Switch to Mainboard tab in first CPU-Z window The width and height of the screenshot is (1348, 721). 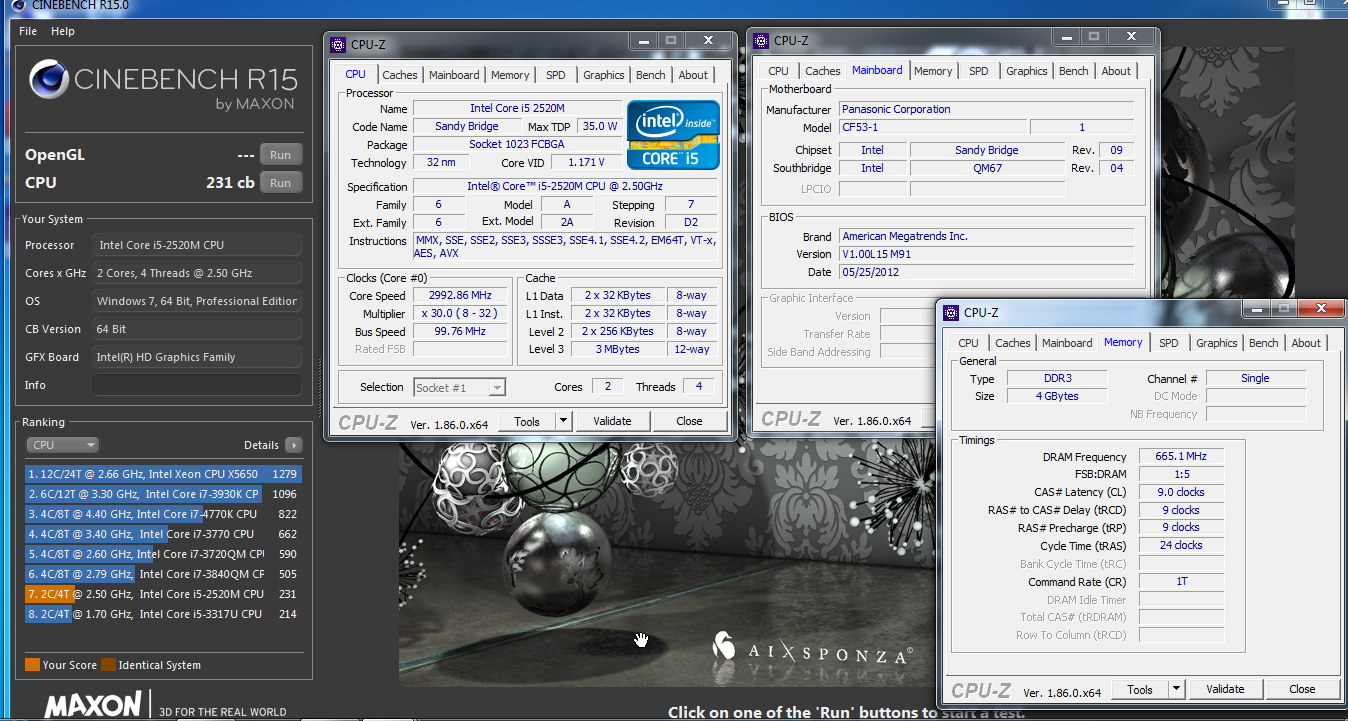[454, 75]
